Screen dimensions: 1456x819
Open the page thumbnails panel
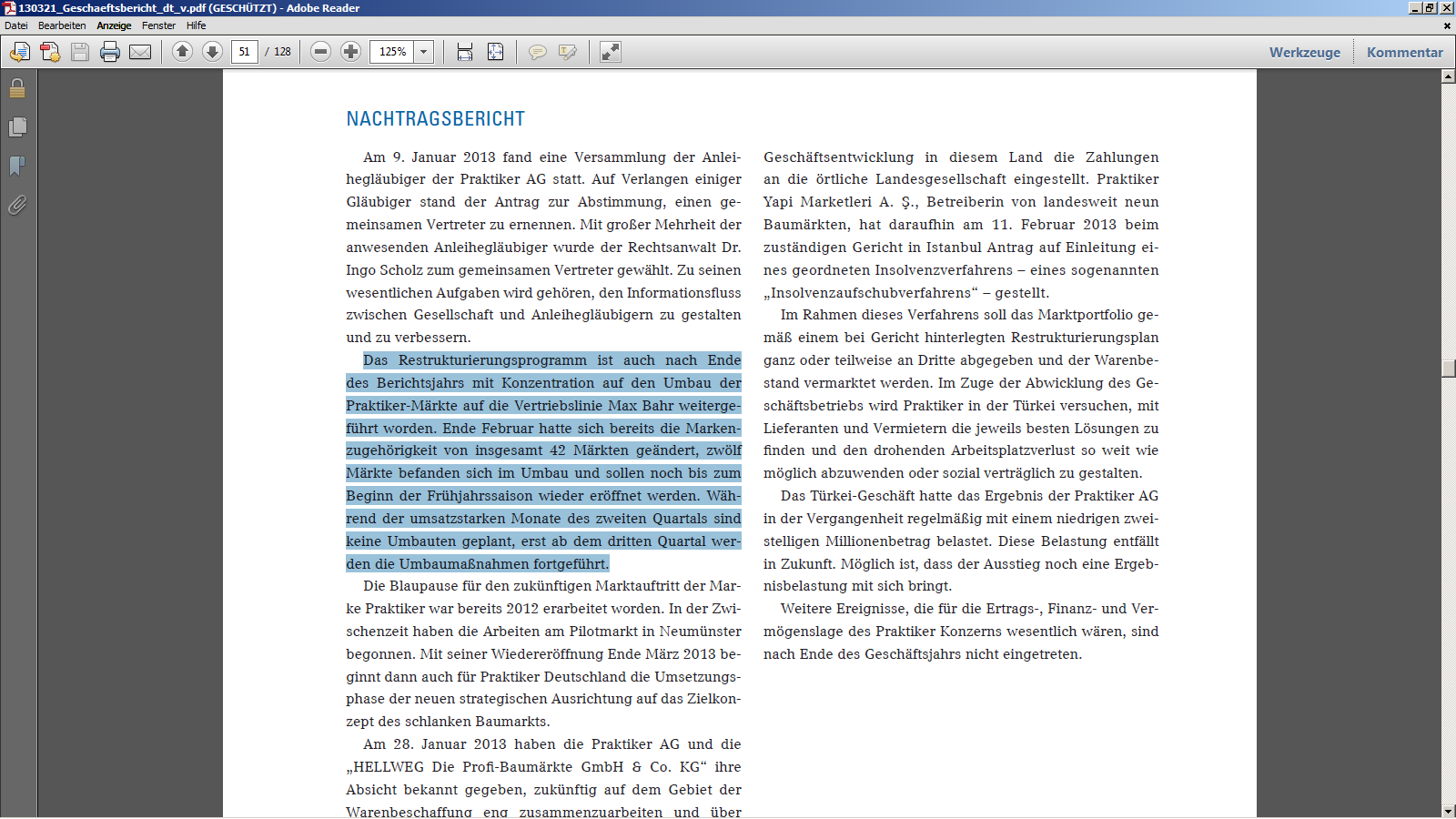pyautogui.click(x=17, y=127)
